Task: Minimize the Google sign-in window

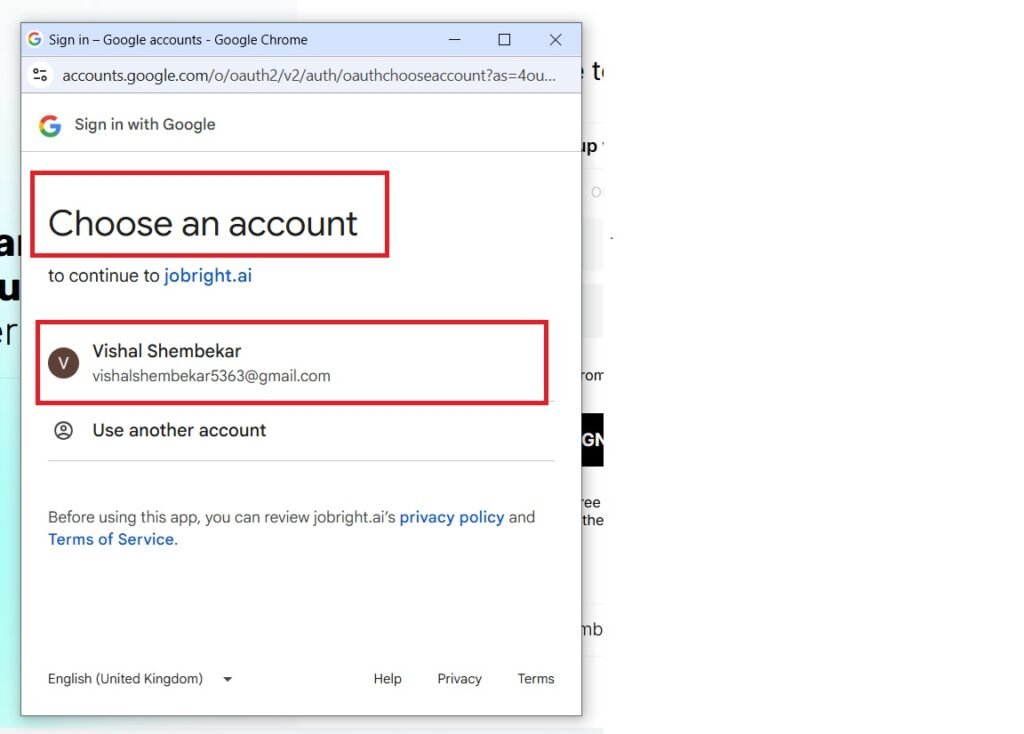Action: (453, 40)
